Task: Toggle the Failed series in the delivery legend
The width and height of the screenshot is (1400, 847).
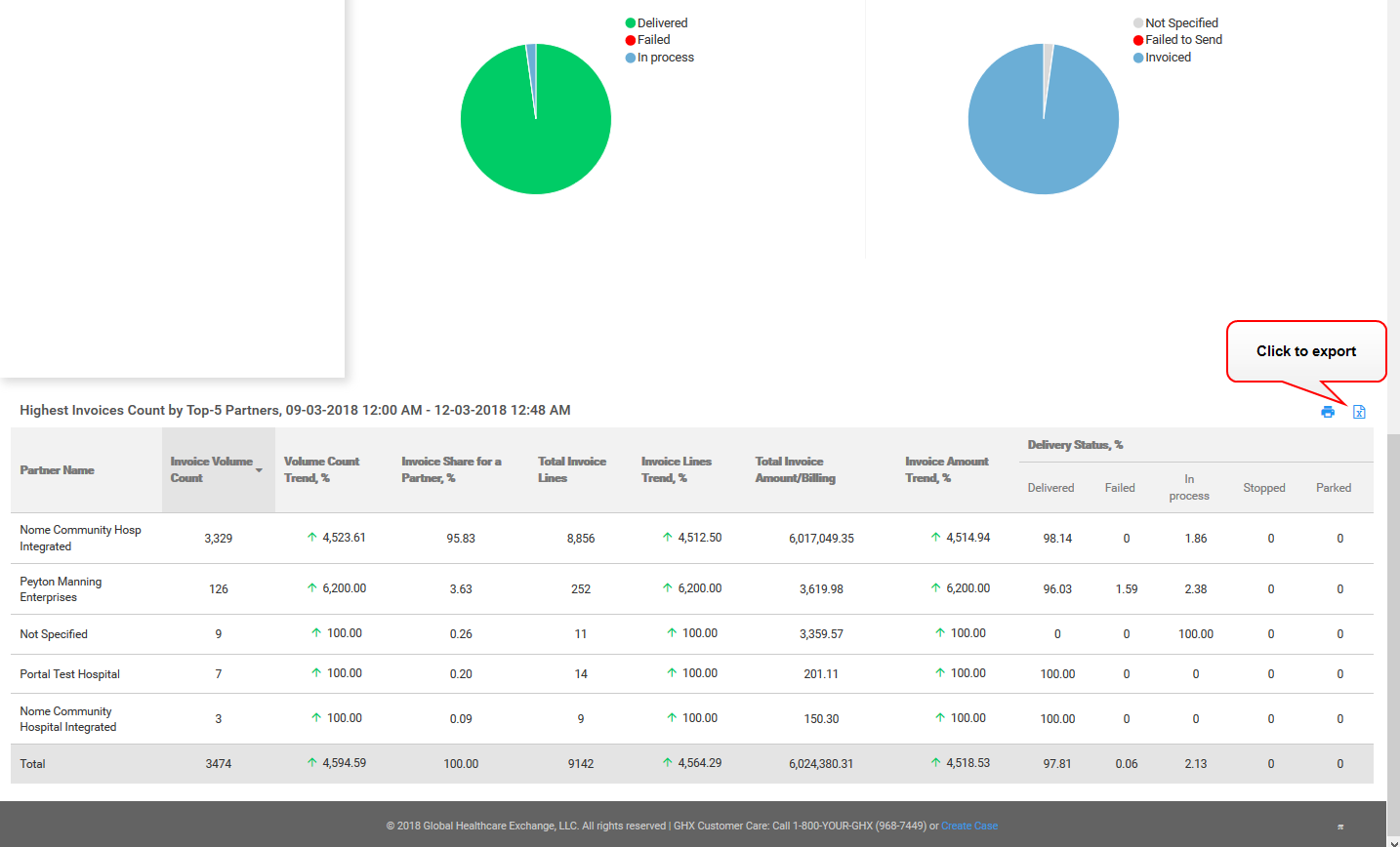Action: pyautogui.click(x=653, y=40)
